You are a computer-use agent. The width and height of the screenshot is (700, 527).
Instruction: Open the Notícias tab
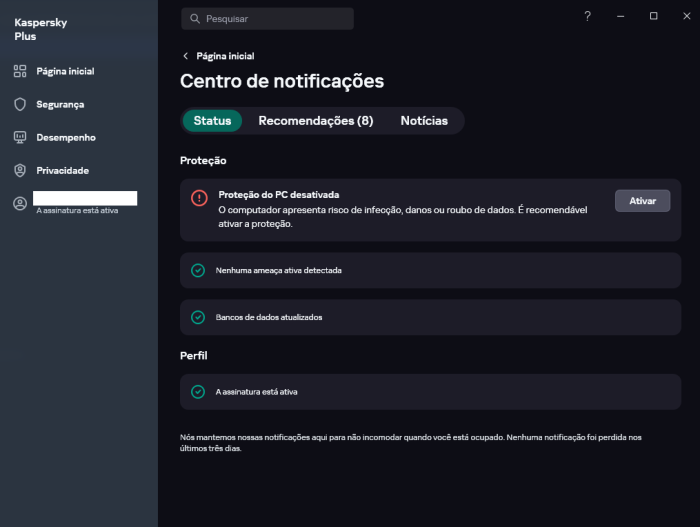(x=424, y=121)
